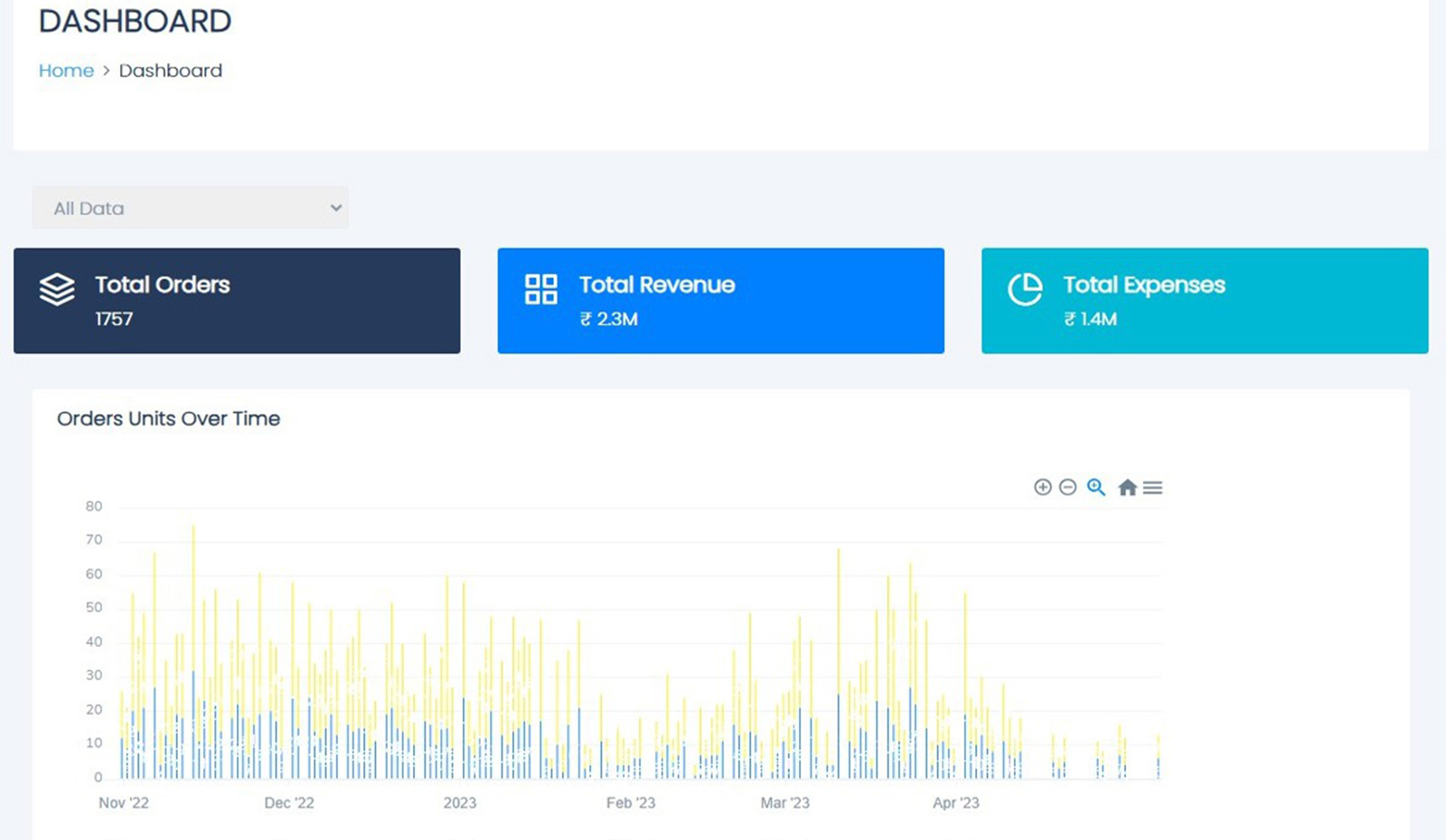Click the Total Orders layers icon

[57, 290]
